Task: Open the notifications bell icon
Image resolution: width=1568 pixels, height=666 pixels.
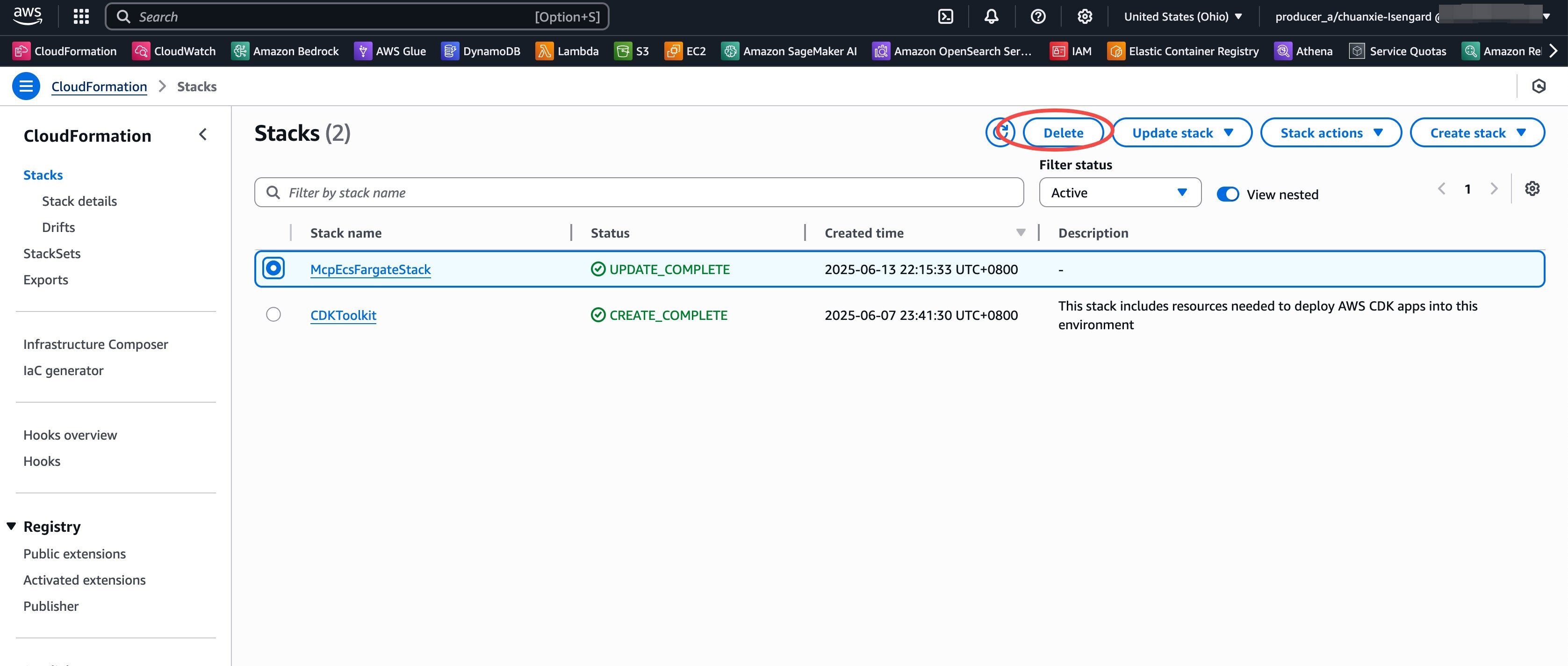Action: point(992,16)
